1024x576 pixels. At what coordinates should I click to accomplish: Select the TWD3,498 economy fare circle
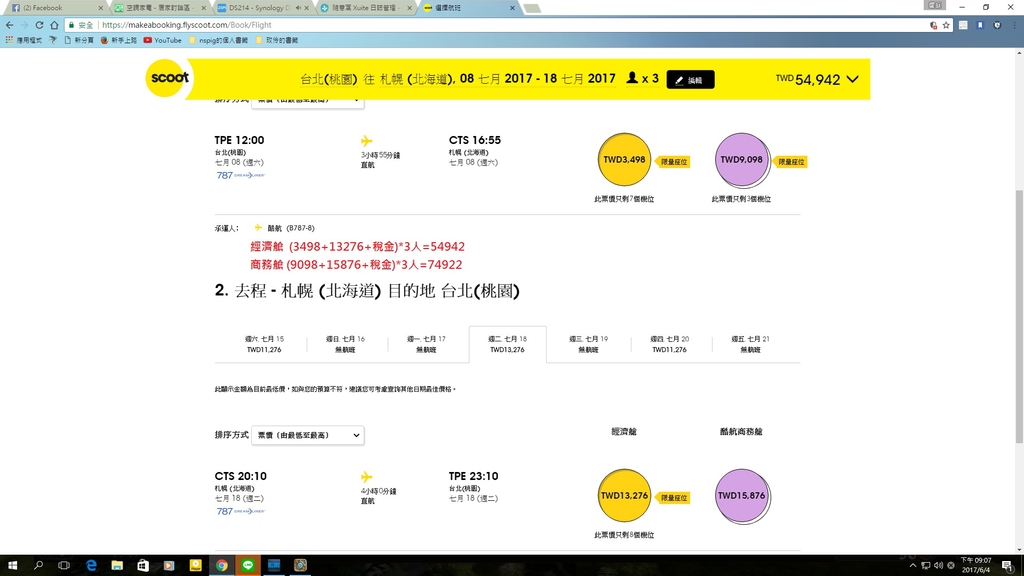click(x=623, y=160)
